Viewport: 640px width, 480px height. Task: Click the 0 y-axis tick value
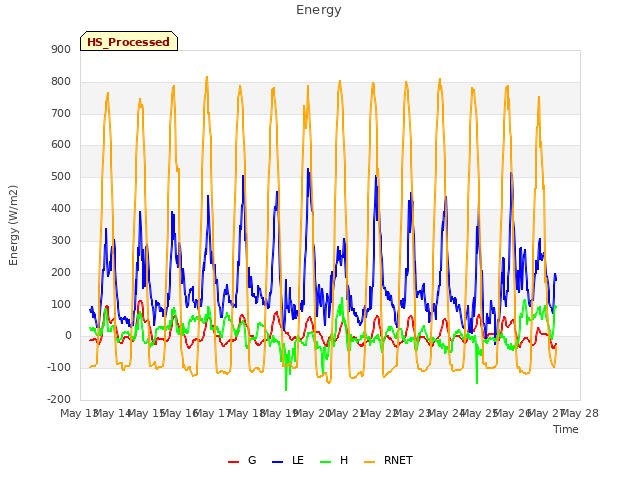pyautogui.click(x=68, y=336)
